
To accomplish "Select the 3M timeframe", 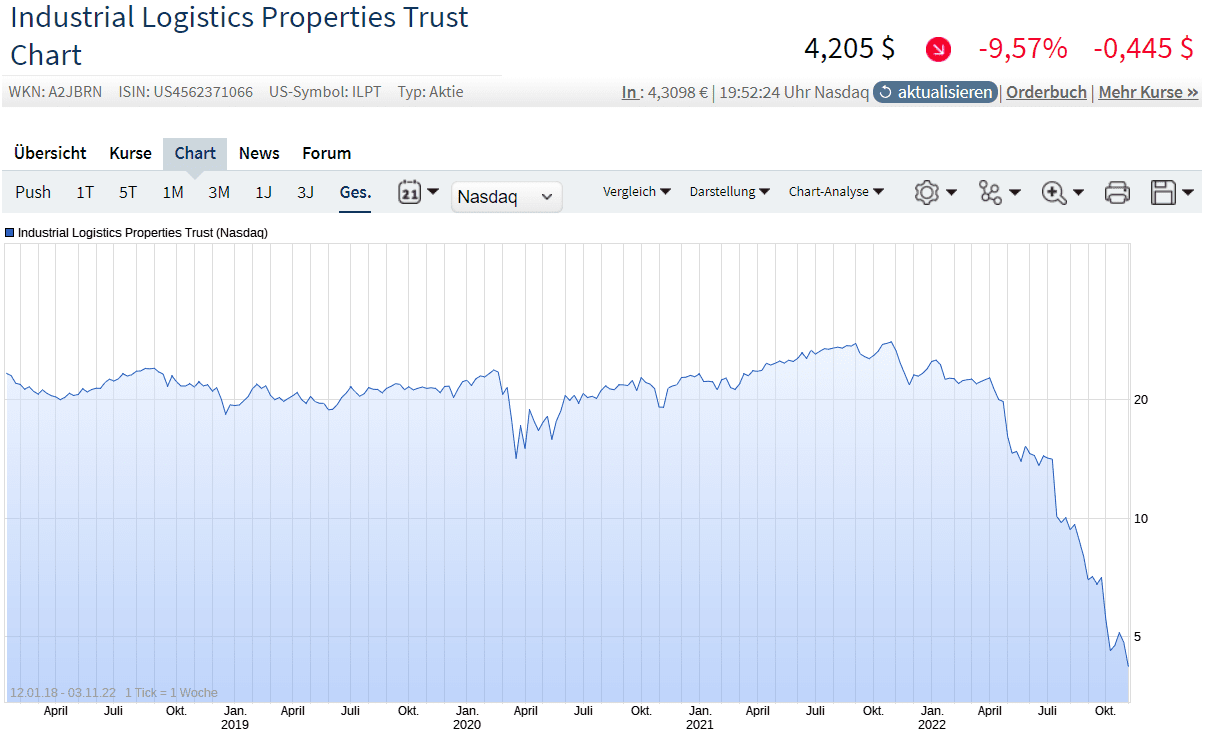I will (219, 192).
